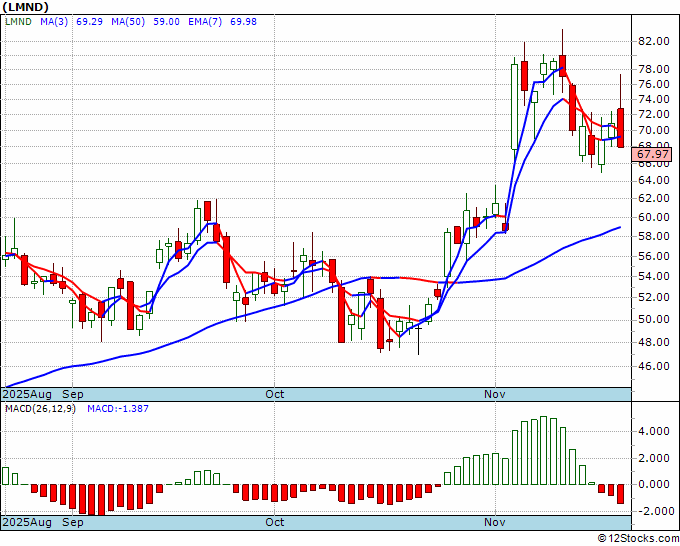Click the 56.00 price axis label
This screenshot has width=680, height=546.
(x=654, y=256)
